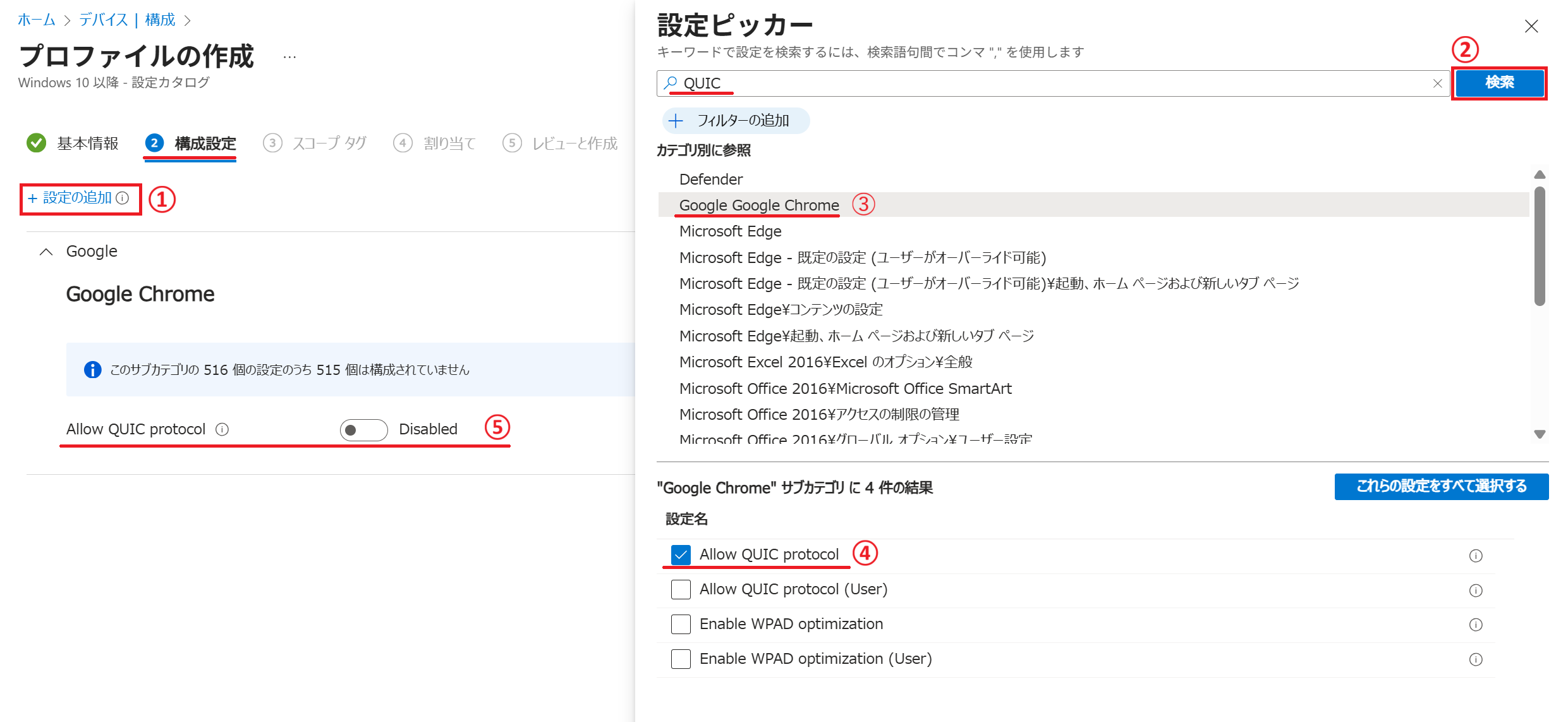Clear the QUIC search text with X icon

click(1437, 83)
